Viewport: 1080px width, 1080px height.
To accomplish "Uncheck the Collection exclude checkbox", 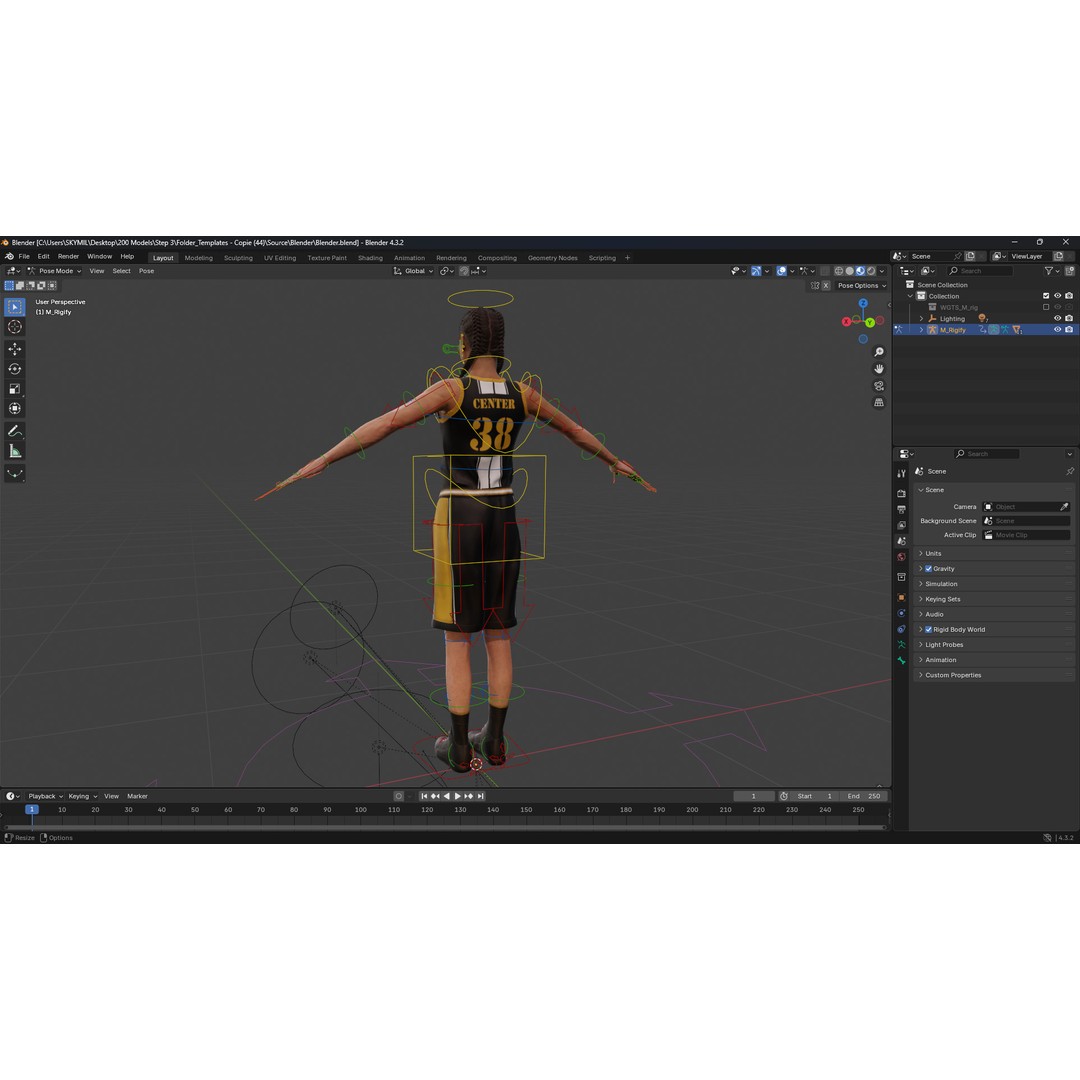I will click(x=1046, y=296).
